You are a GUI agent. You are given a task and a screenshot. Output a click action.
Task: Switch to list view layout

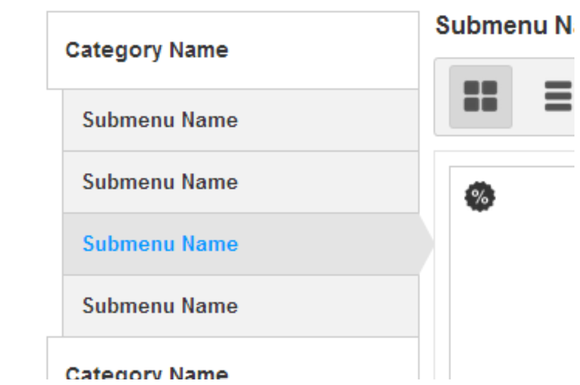click(x=559, y=97)
